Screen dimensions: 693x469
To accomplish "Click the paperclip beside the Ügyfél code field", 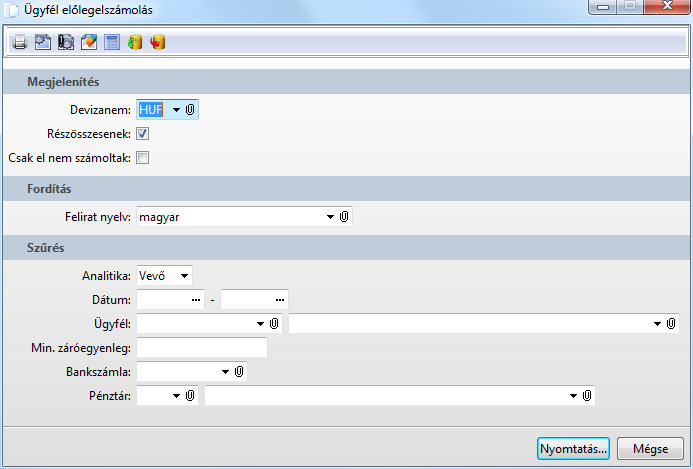I will (274, 324).
